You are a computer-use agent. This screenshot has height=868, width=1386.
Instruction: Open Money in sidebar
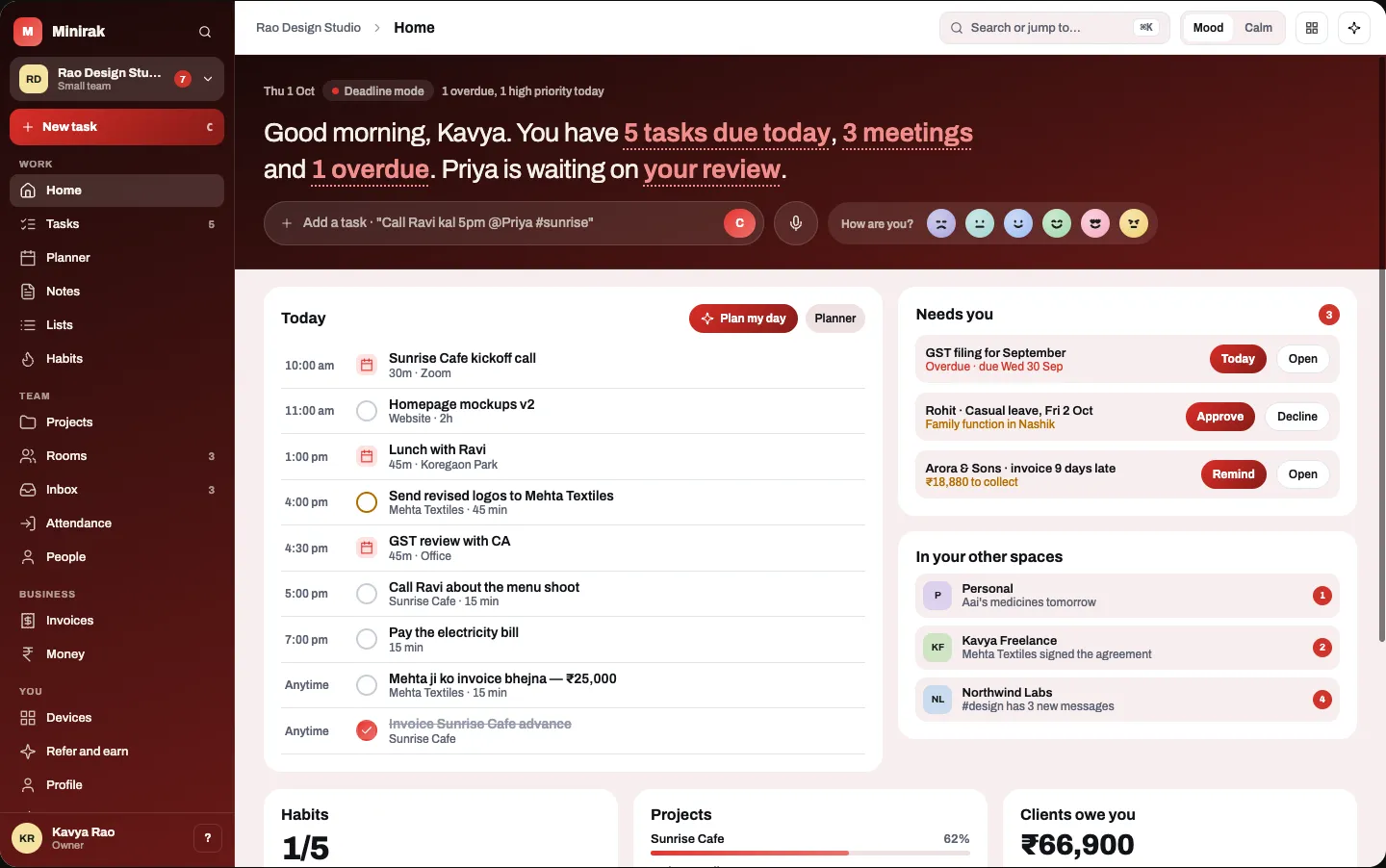click(116, 654)
